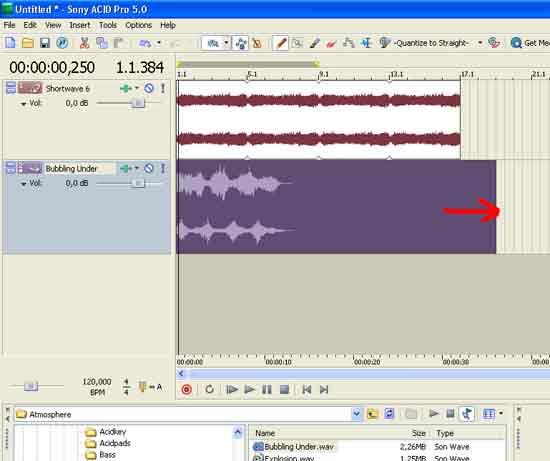Pause playback with the Pause button
550x461 pixels.
click(267, 389)
